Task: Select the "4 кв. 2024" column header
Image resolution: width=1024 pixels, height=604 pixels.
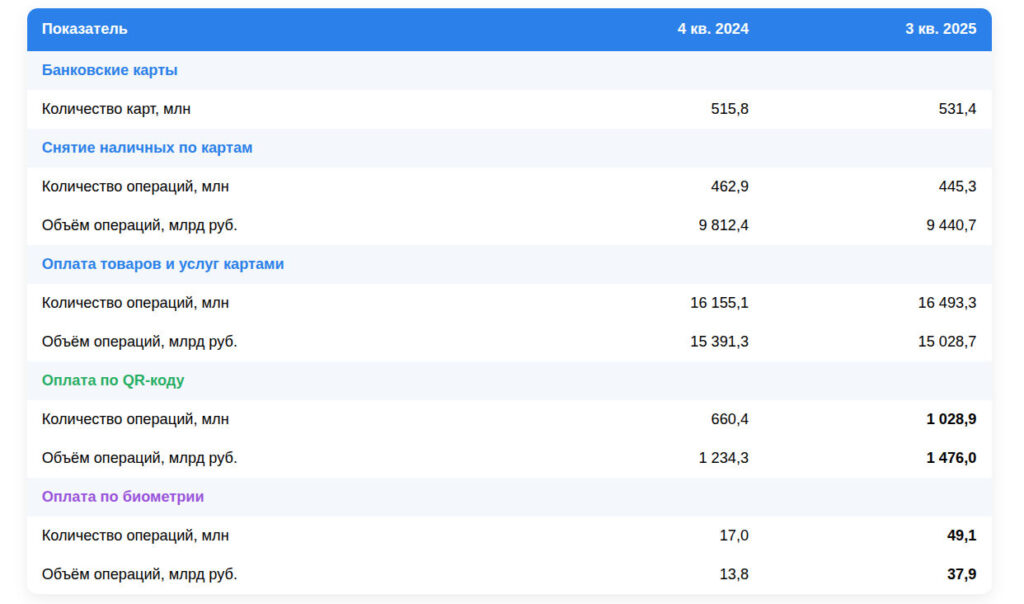Action: [712, 29]
